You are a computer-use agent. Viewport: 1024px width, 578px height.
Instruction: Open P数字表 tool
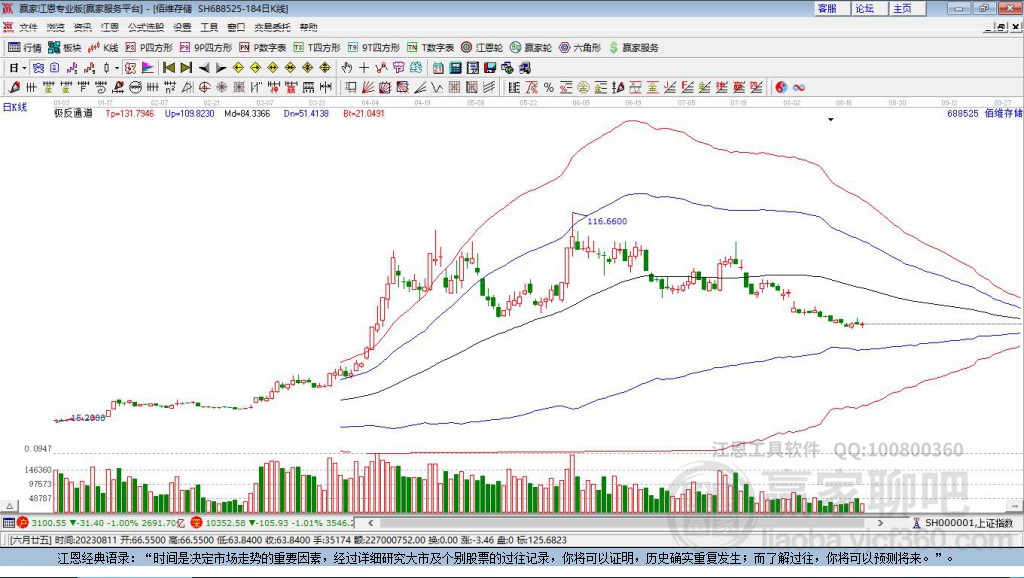click(x=263, y=48)
